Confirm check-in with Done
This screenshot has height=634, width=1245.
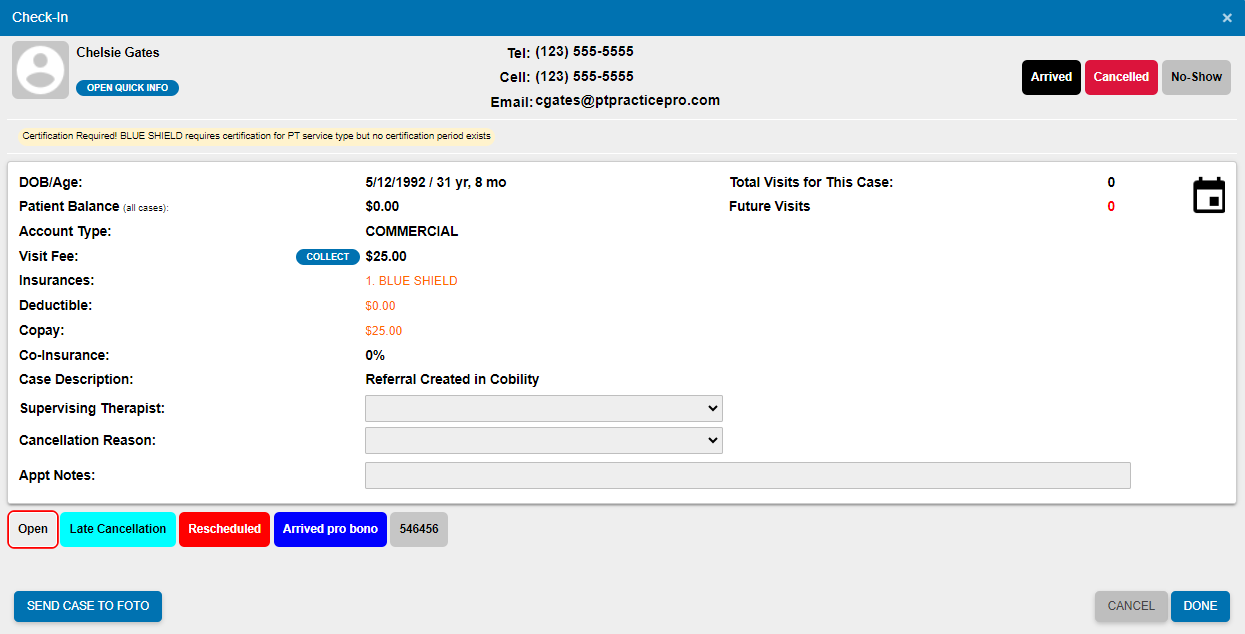tap(1199, 606)
